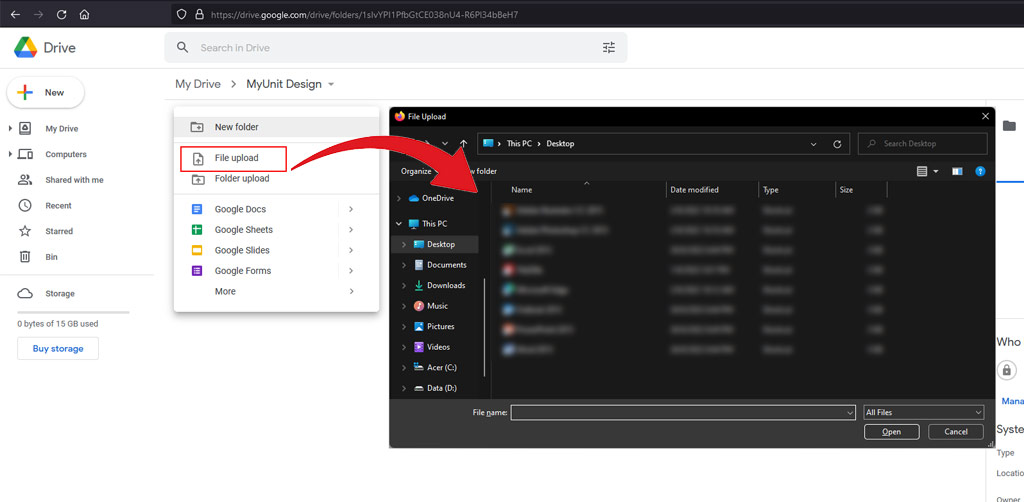Open the Bin
This screenshot has width=1024, height=502.
click(x=52, y=257)
